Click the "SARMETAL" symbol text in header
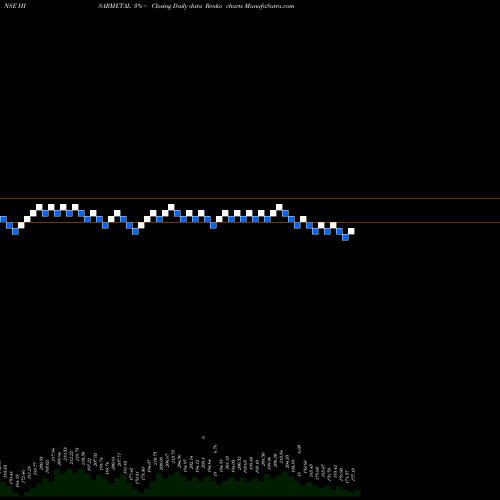Image resolution: width=500 pixels, height=500 pixels. (x=114, y=6)
